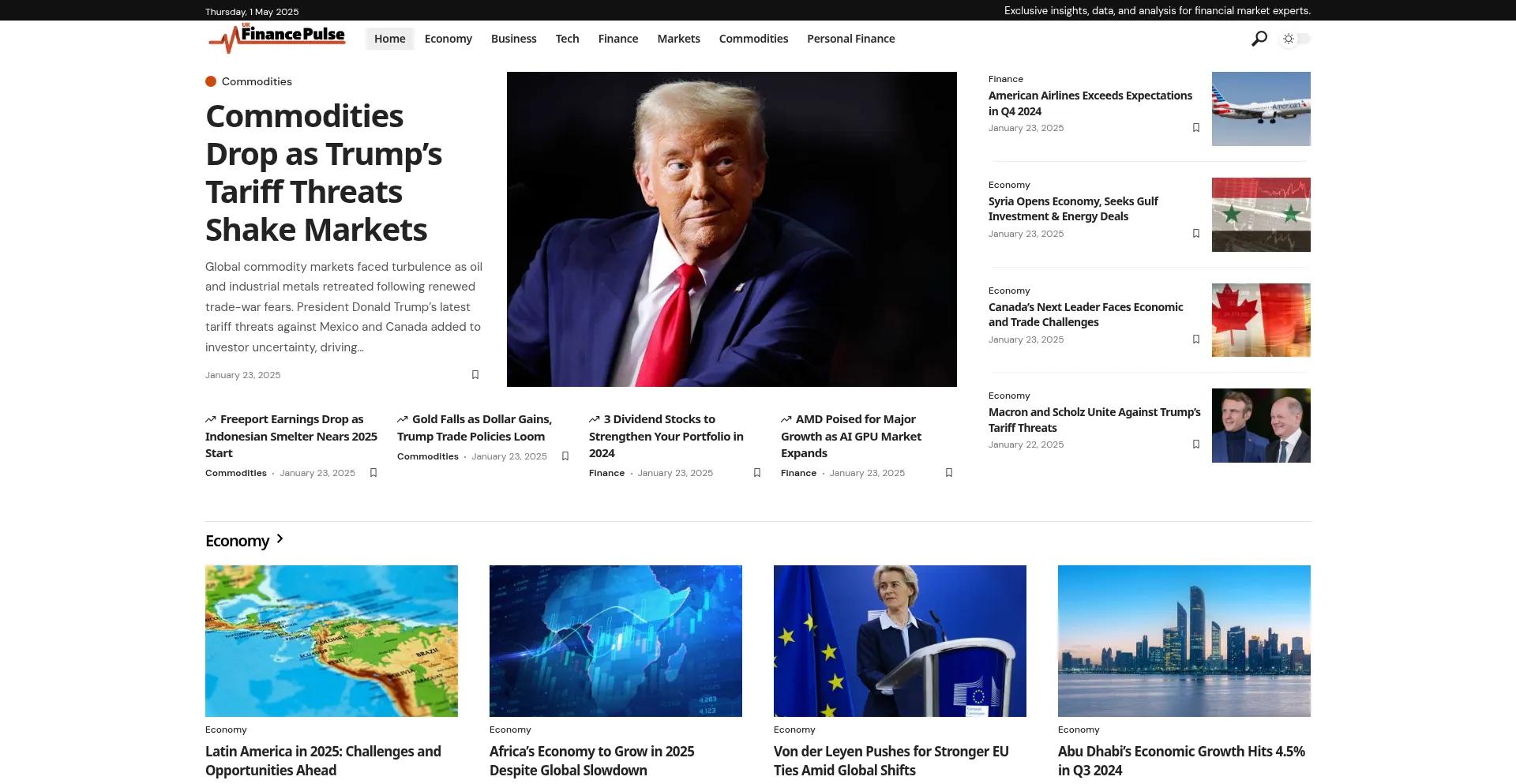This screenshot has height=784, width=1516.
Task: Click Economy label above Latin America article
Action: coord(226,730)
